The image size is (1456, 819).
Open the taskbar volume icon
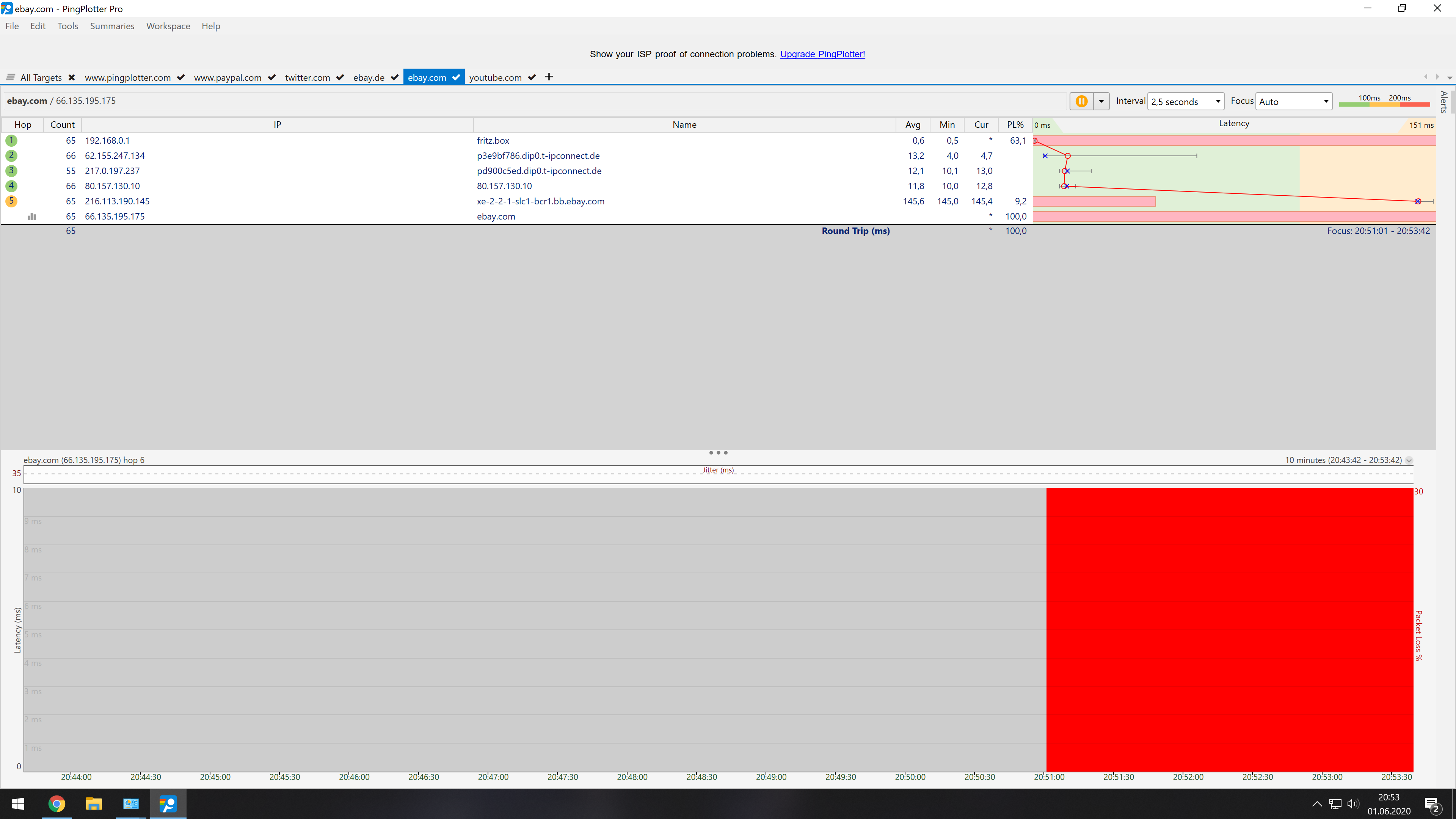[x=1352, y=804]
